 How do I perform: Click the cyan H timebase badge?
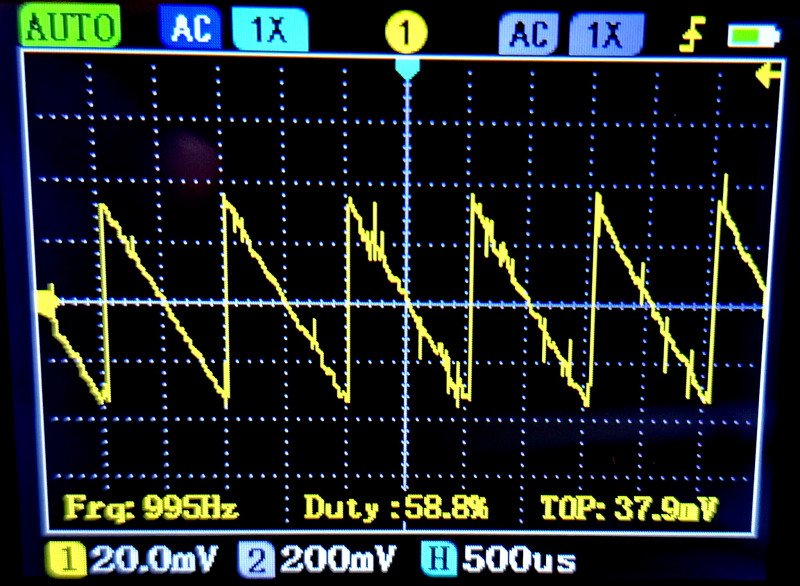(x=434, y=557)
